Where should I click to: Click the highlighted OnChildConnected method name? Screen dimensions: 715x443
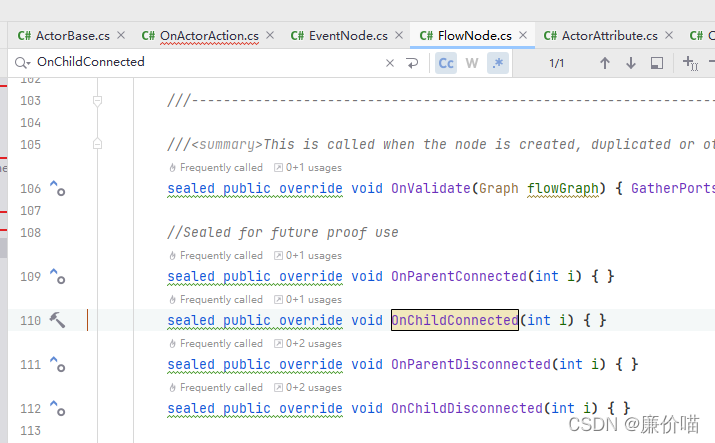point(455,320)
